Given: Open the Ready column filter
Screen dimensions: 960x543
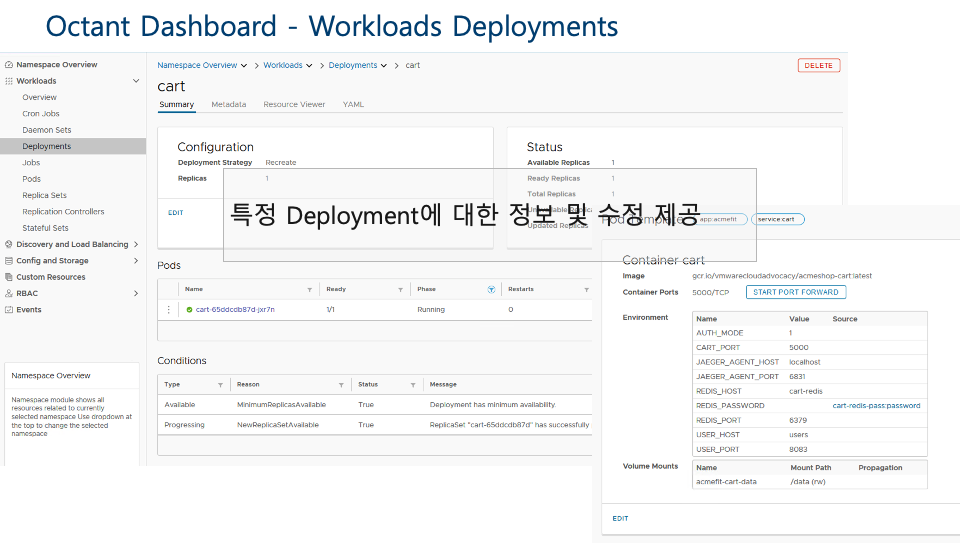Looking at the screenshot, I should coord(400,290).
